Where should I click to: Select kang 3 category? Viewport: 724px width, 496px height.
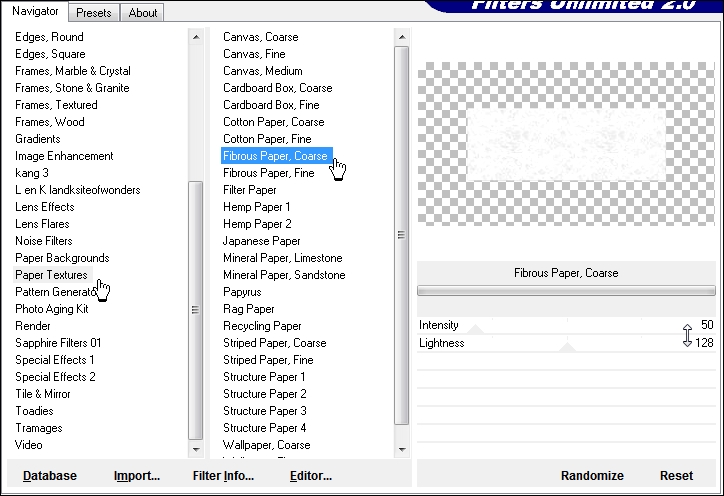32,173
